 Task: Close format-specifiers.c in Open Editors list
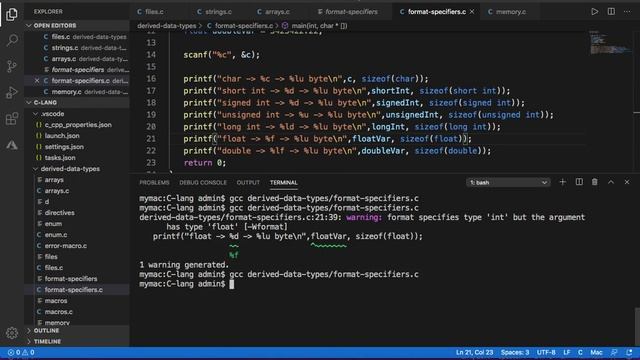pos(37,81)
